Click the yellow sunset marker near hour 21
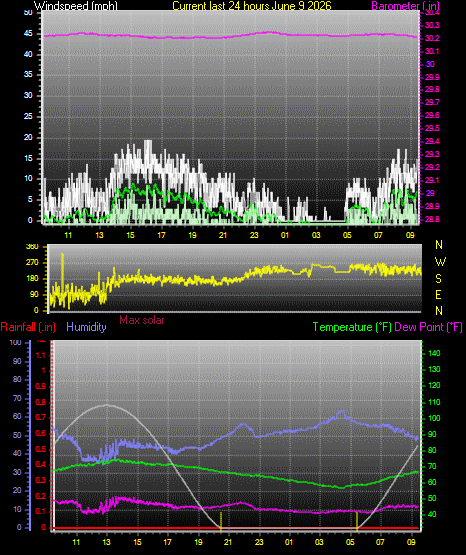Image resolution: width=466 pixels, height=555 pixels. (x=221, y=521)
